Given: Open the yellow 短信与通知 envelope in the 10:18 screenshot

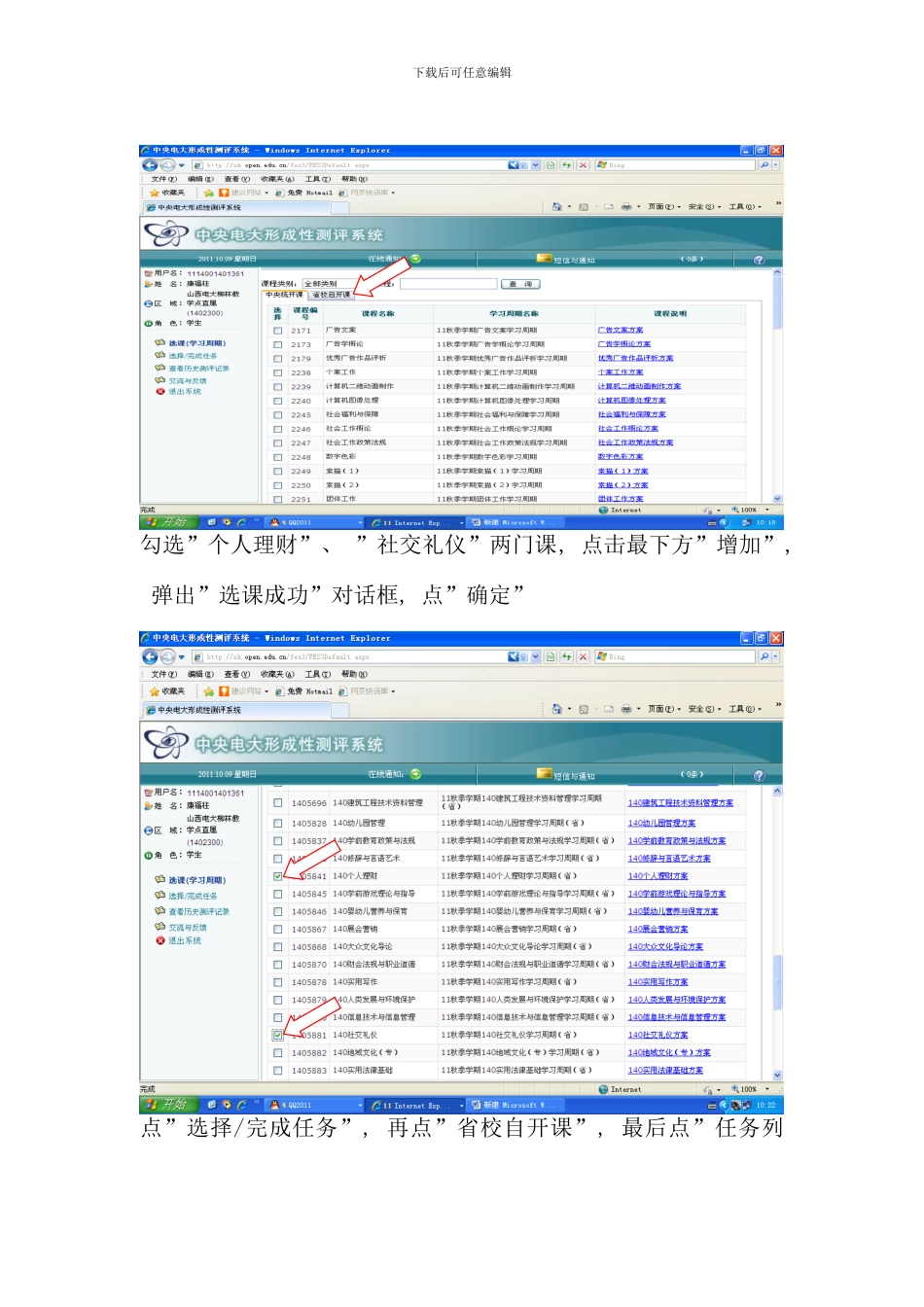Looking at the screenshot, I should click(544, 259).
